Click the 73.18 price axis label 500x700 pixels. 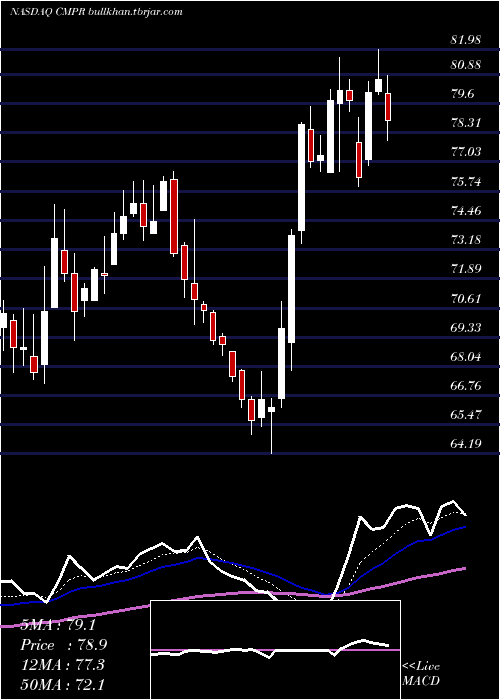(x=466, y=240)
